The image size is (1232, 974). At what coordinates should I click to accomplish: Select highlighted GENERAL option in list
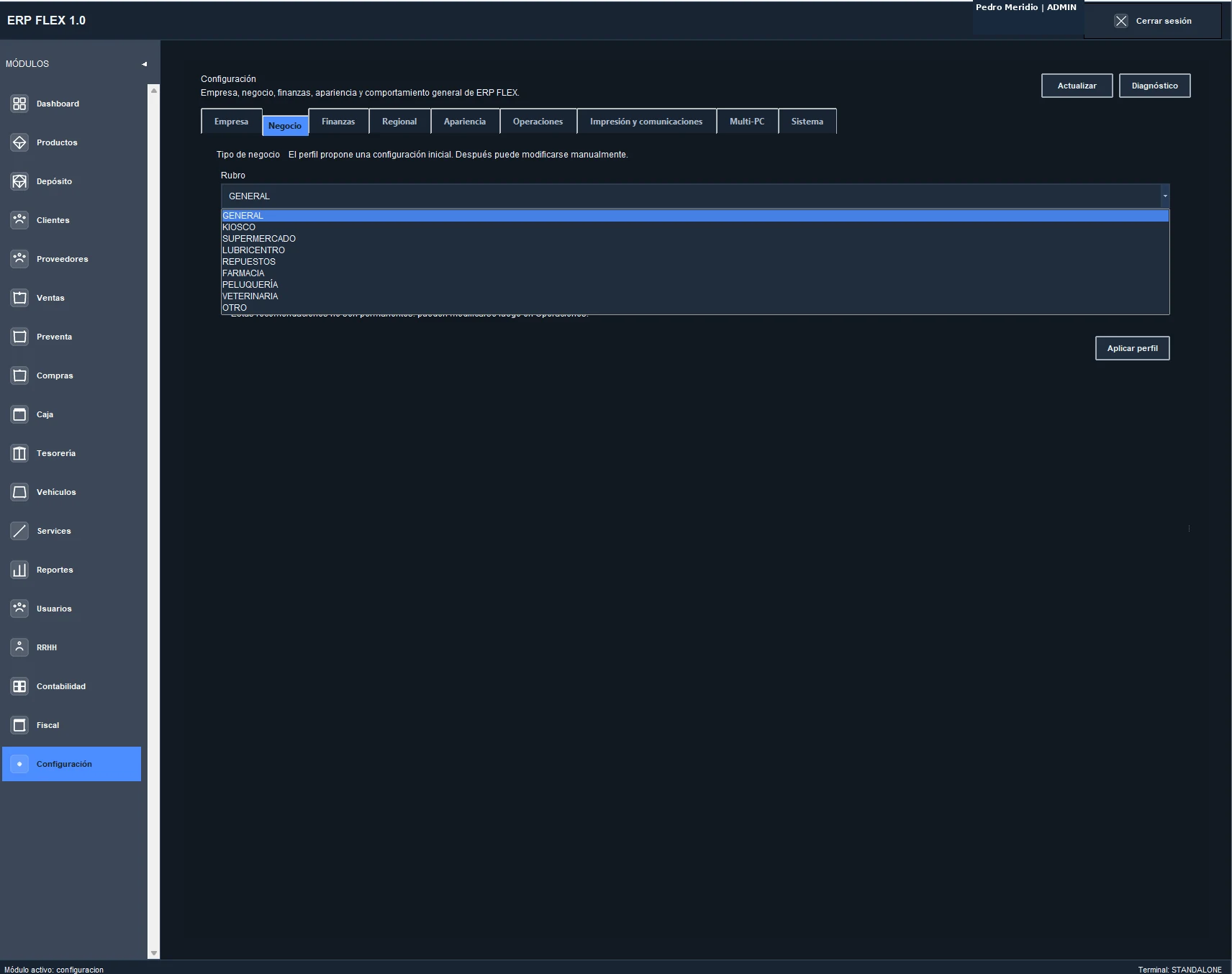coord(695,216)
